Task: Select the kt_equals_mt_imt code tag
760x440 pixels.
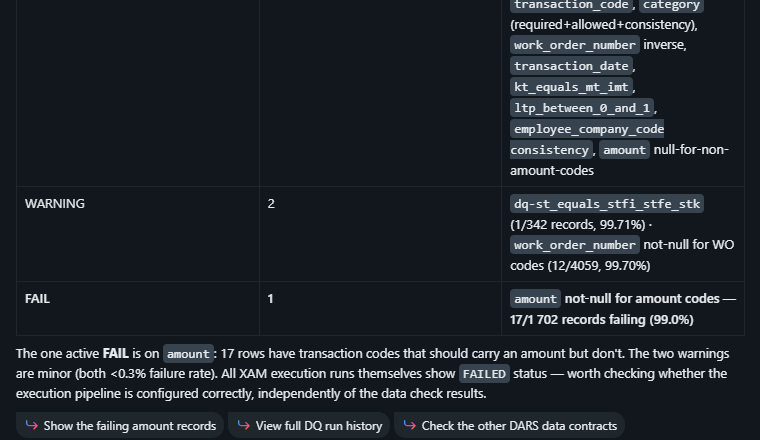Action: (x=571, y=87)
